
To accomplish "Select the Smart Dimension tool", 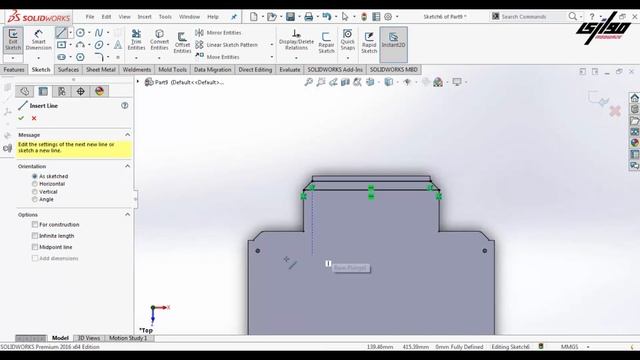I will 38,40.
